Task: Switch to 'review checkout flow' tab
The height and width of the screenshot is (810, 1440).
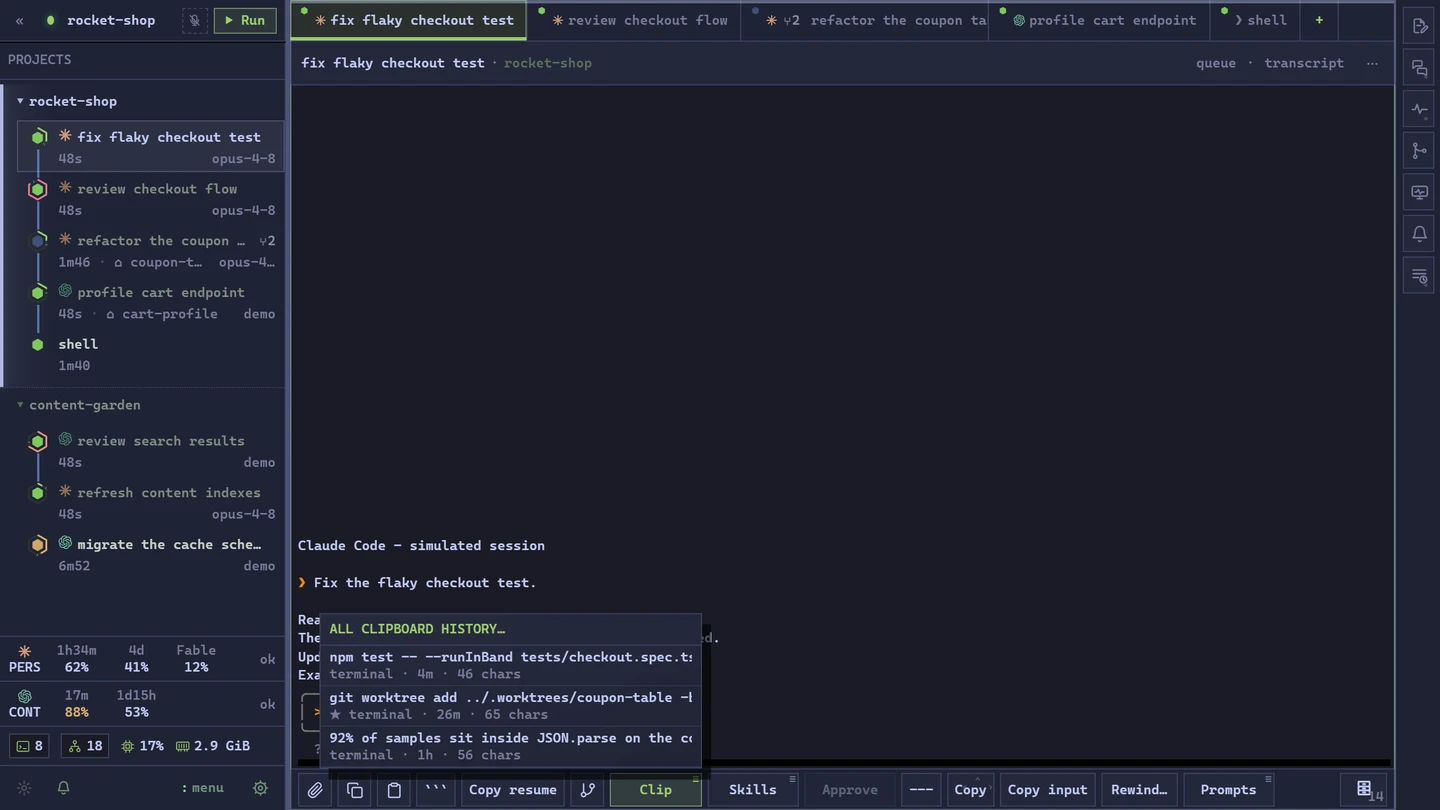Action: click(x=634, y=20)
